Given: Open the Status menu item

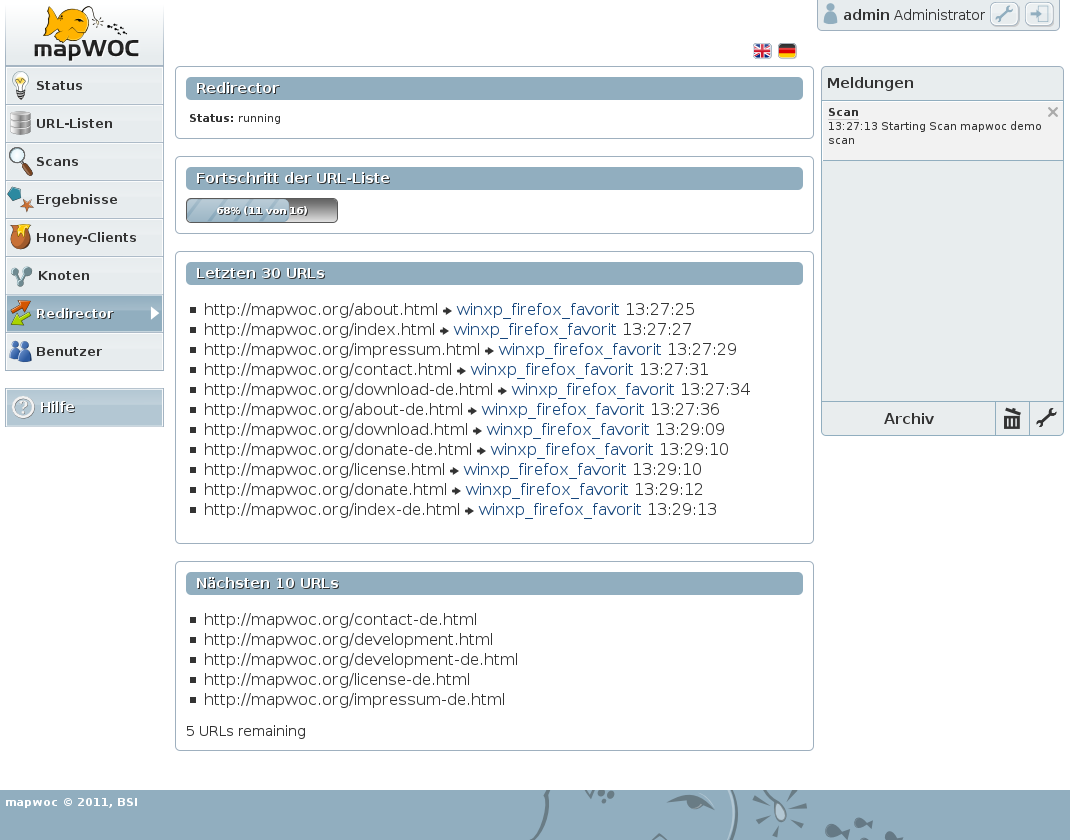Looking at the screenshot, I should point(85,85).
